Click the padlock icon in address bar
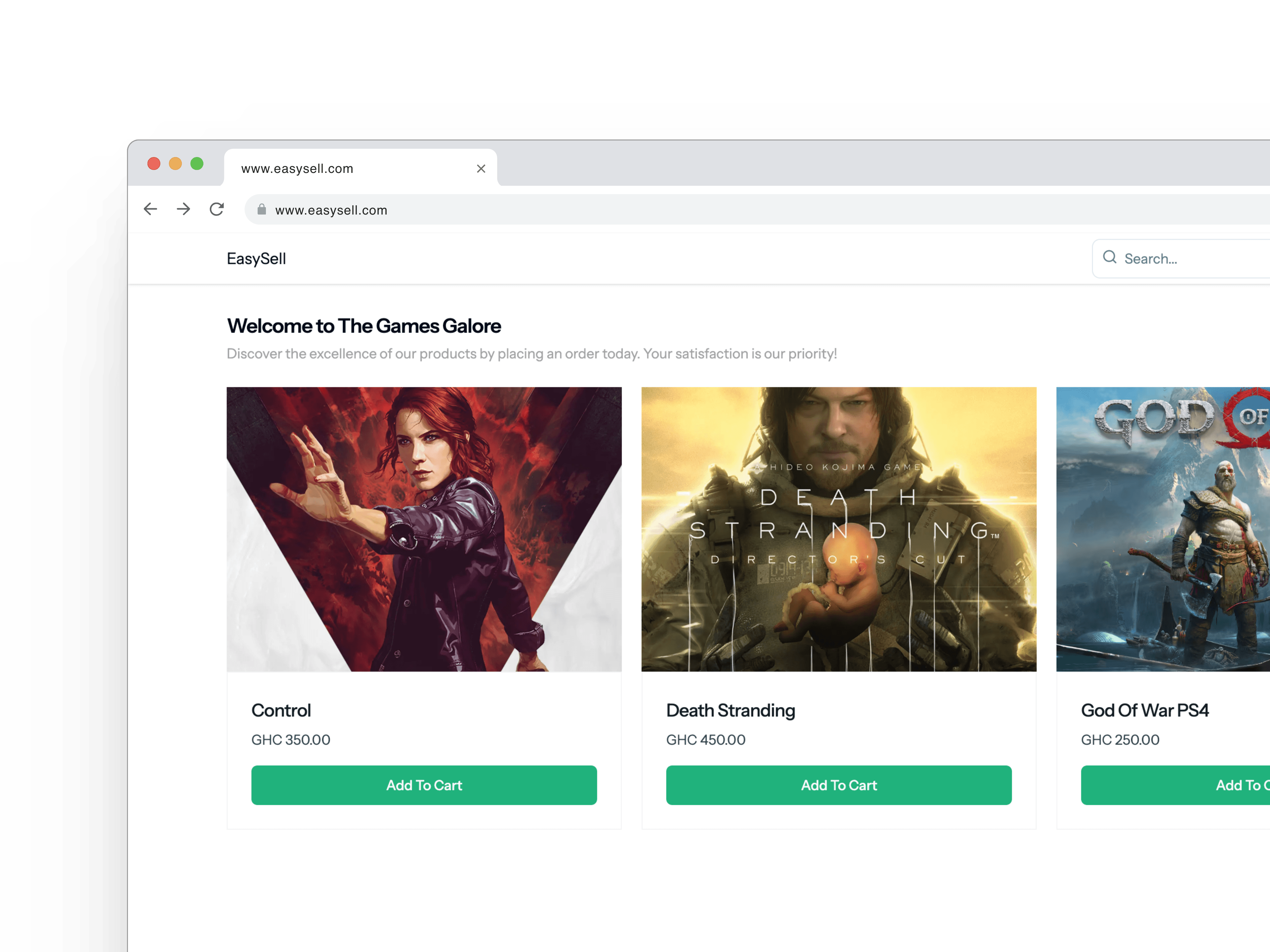This screenshot has width=1270, height=952. [262, 210]
